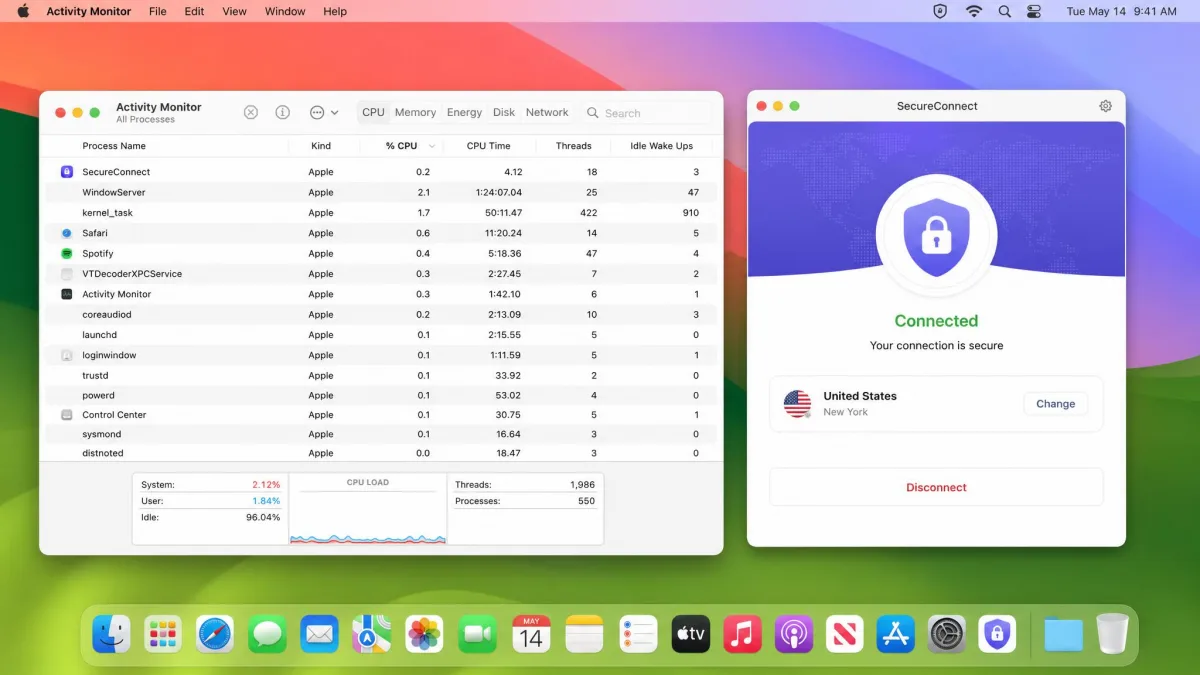Sort by the Idle Wake Ups column header
Screen dimensions: 1200x675
click(x=662, y=146)
